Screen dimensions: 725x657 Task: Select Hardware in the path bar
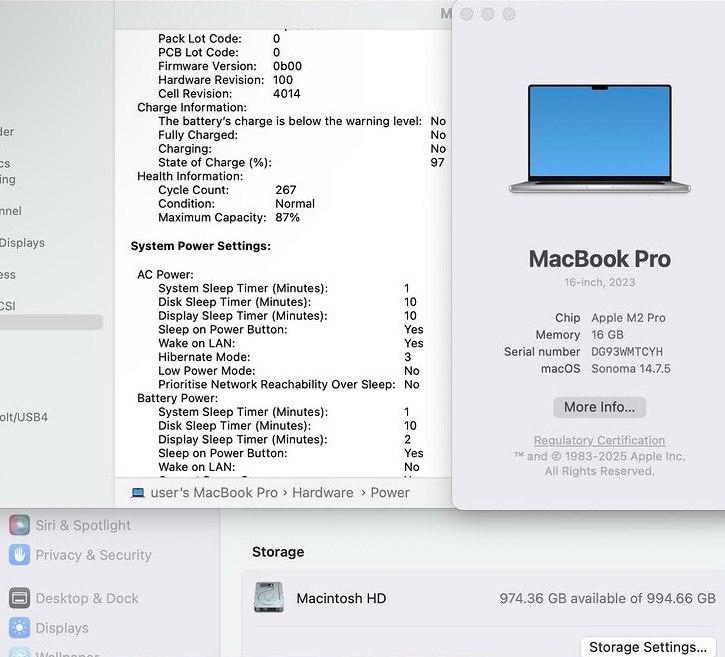coord(323,493)
